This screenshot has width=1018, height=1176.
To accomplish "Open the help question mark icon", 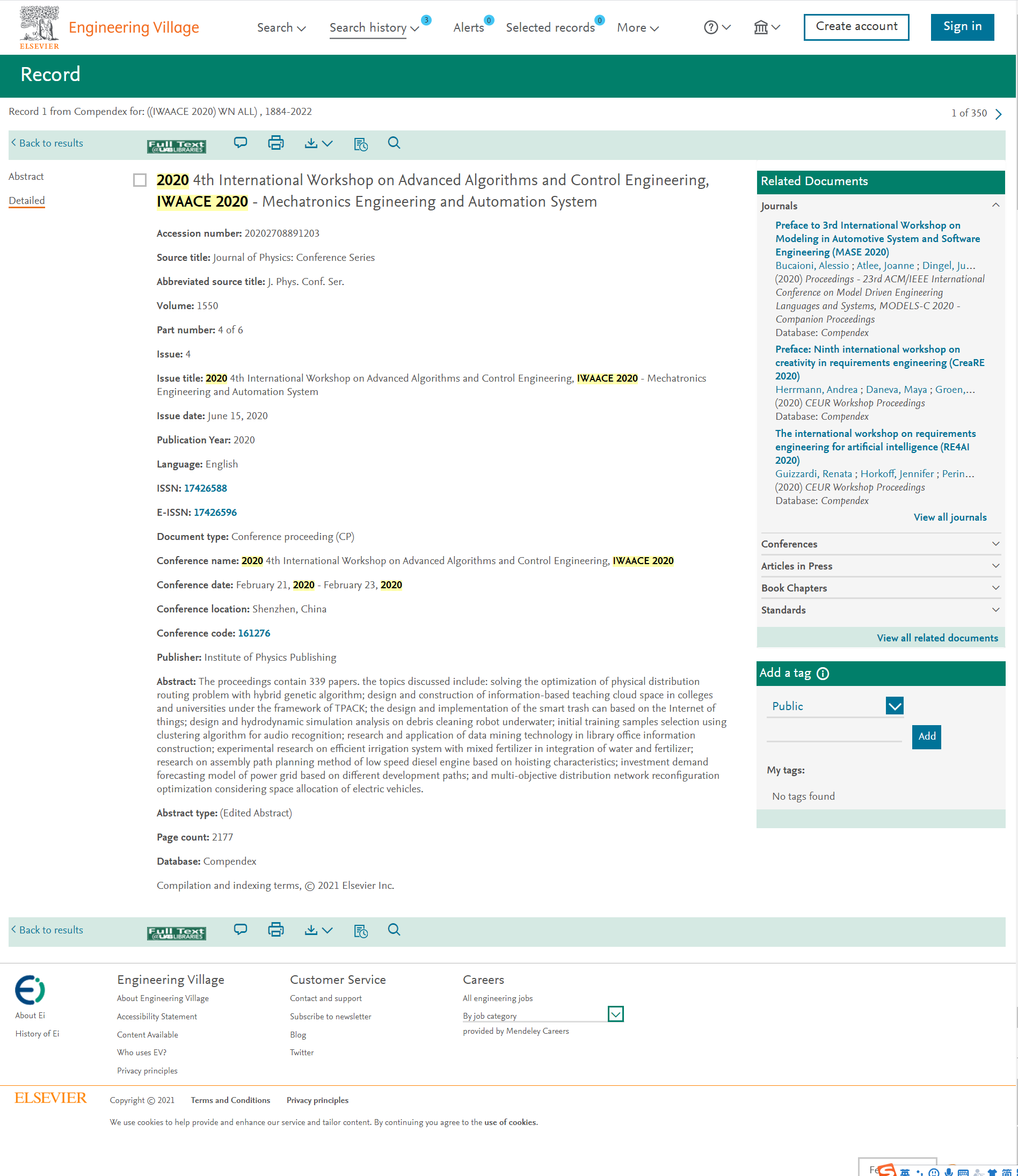I will (711, 27).
